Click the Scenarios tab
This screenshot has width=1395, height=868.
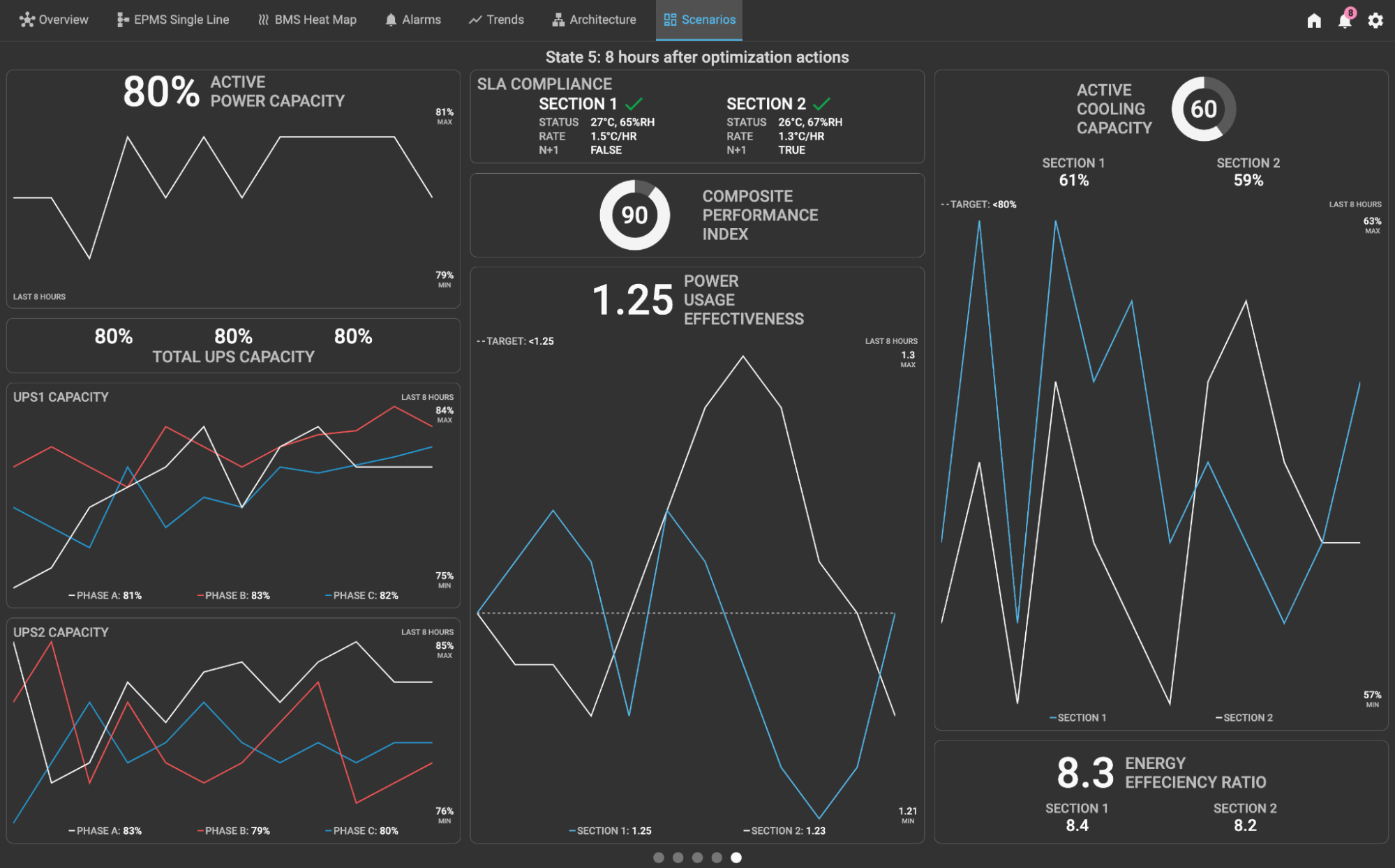[699, 20]
